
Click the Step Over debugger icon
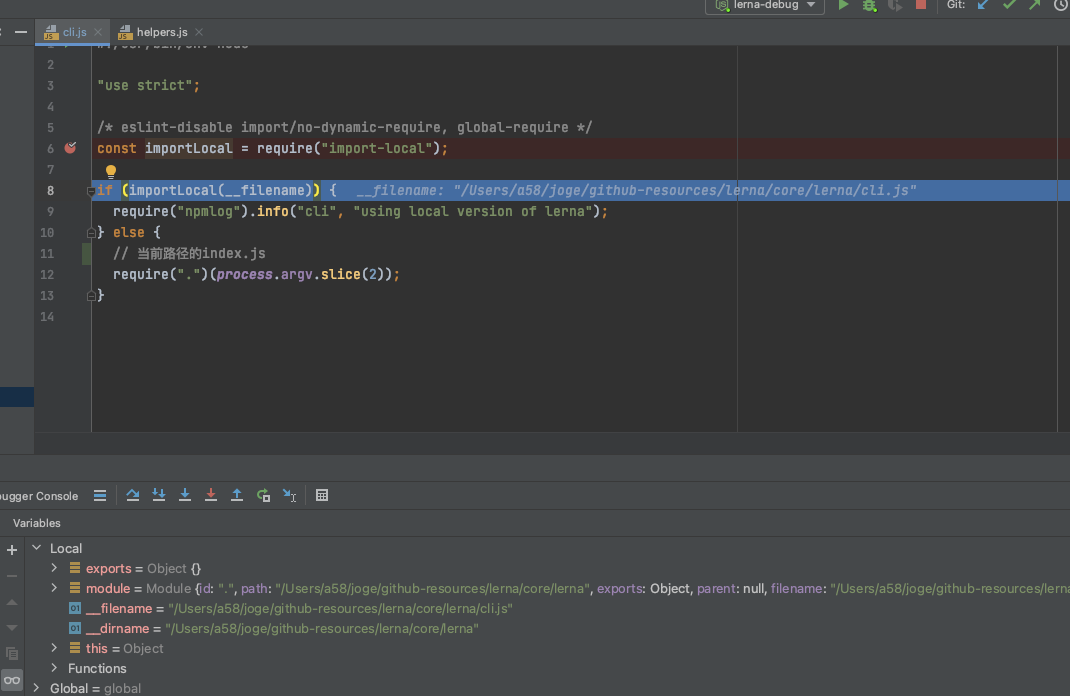click(133, 495)
